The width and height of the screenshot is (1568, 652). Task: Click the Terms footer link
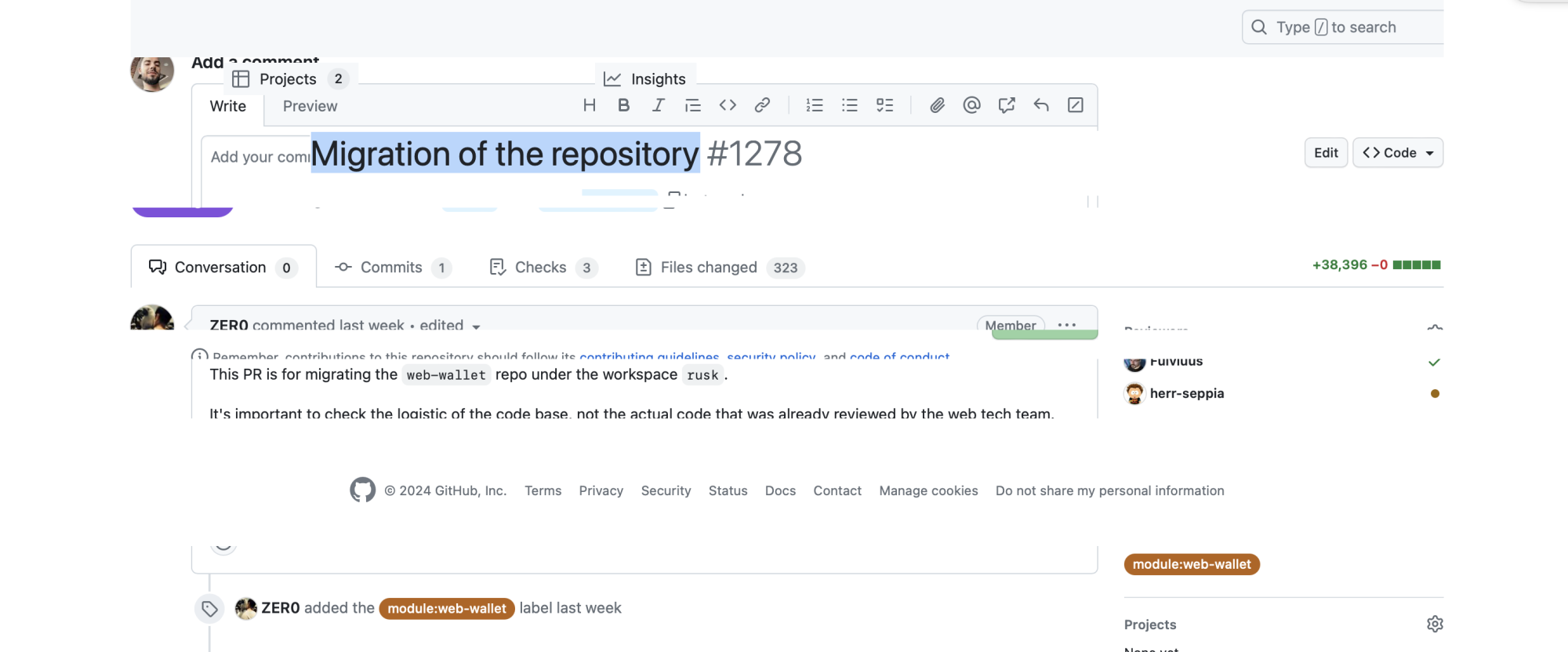coord(543,491)
